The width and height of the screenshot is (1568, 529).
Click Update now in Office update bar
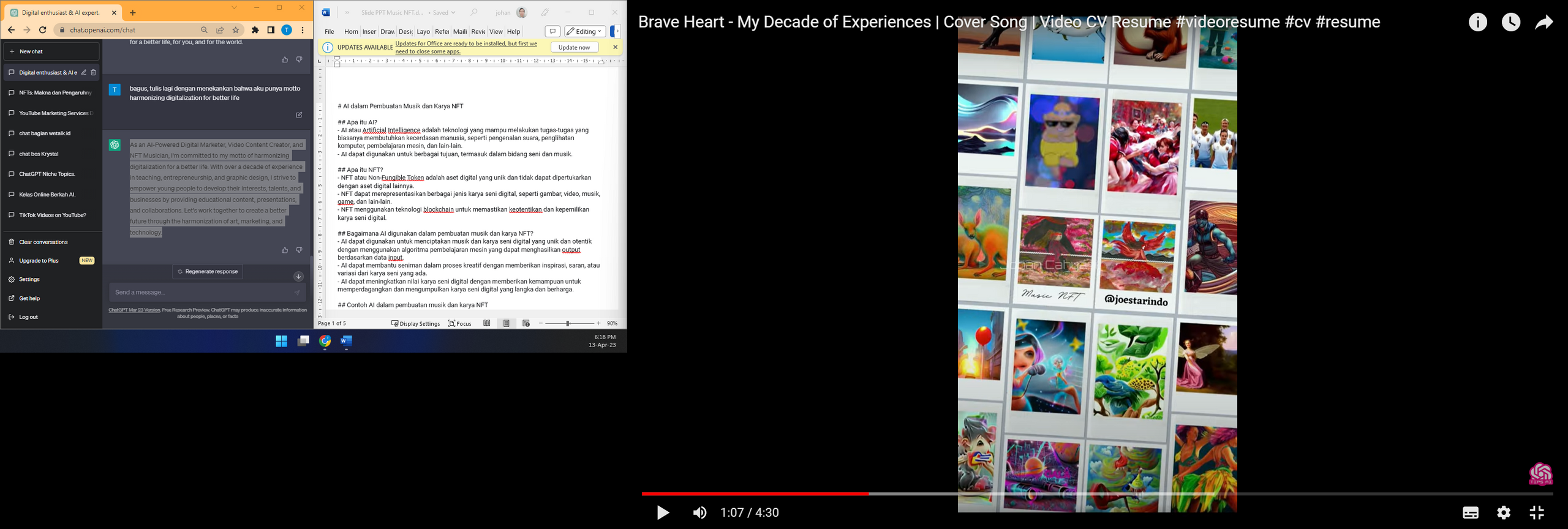pyautogui.click(x=574, y=47)
